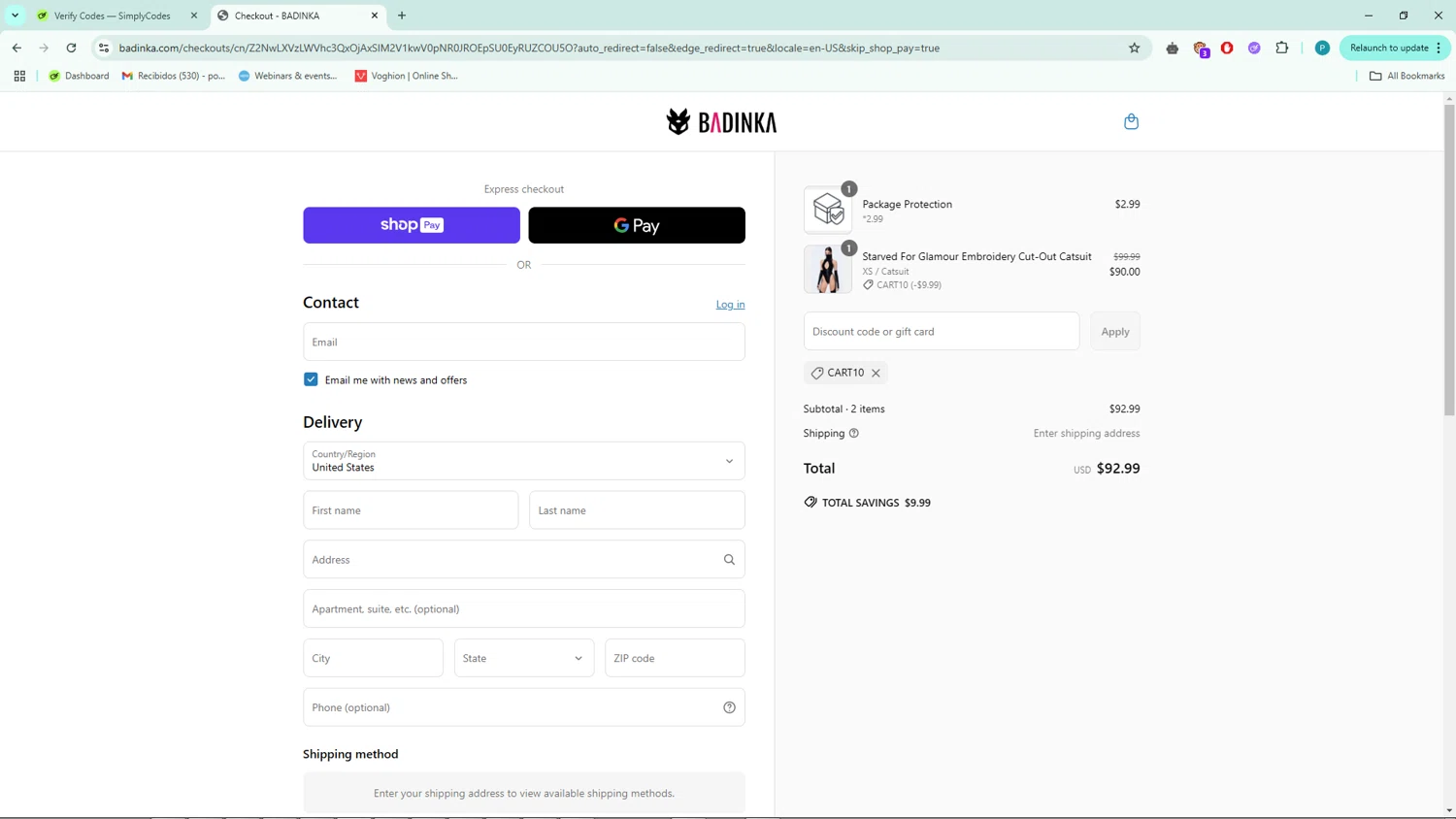Click the purple circular extension icon
This screenshot has width=1456, height=819.
click(x=1254, y=48)
